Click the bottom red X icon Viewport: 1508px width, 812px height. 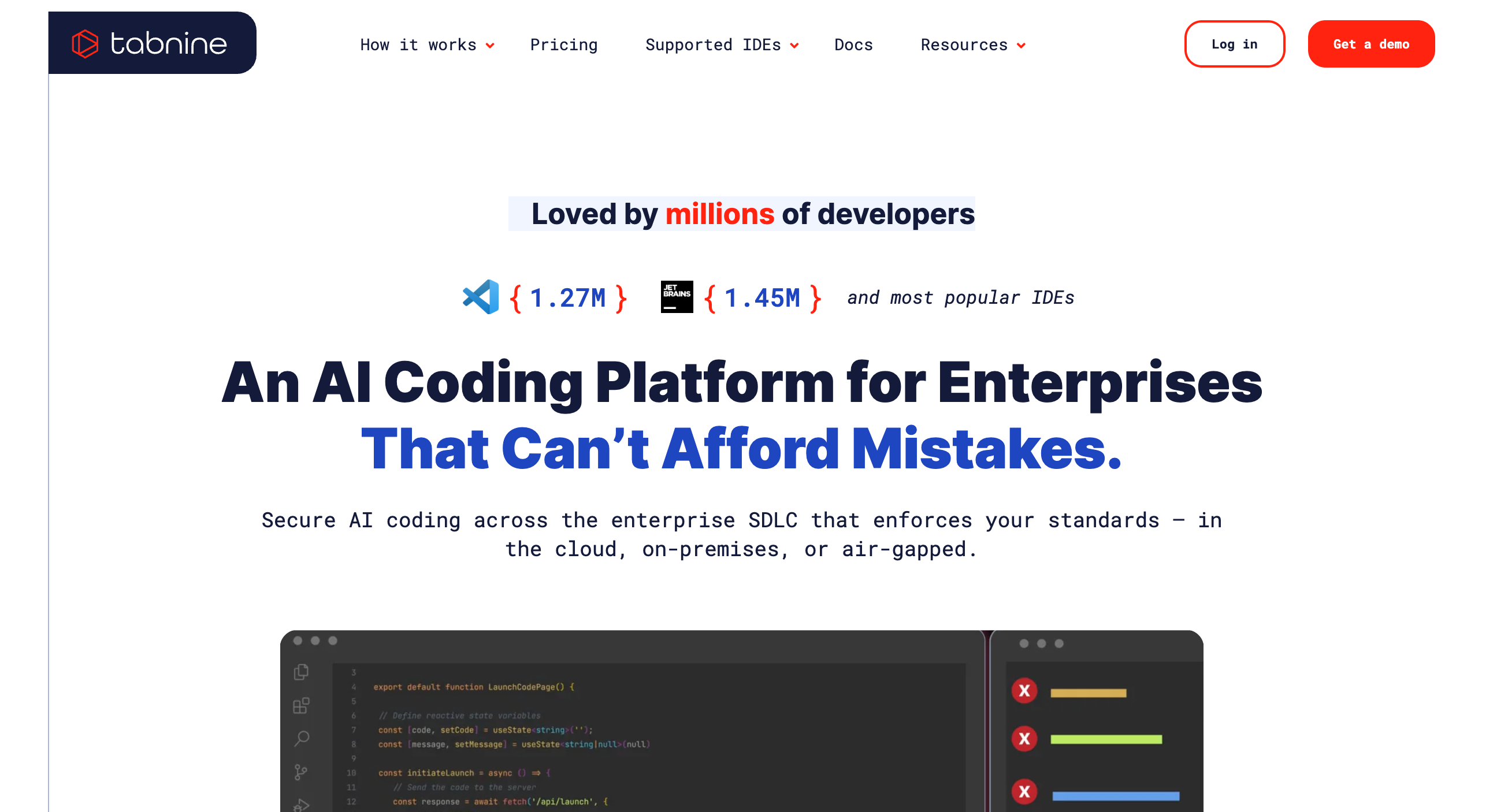(x=1024, y=792)
